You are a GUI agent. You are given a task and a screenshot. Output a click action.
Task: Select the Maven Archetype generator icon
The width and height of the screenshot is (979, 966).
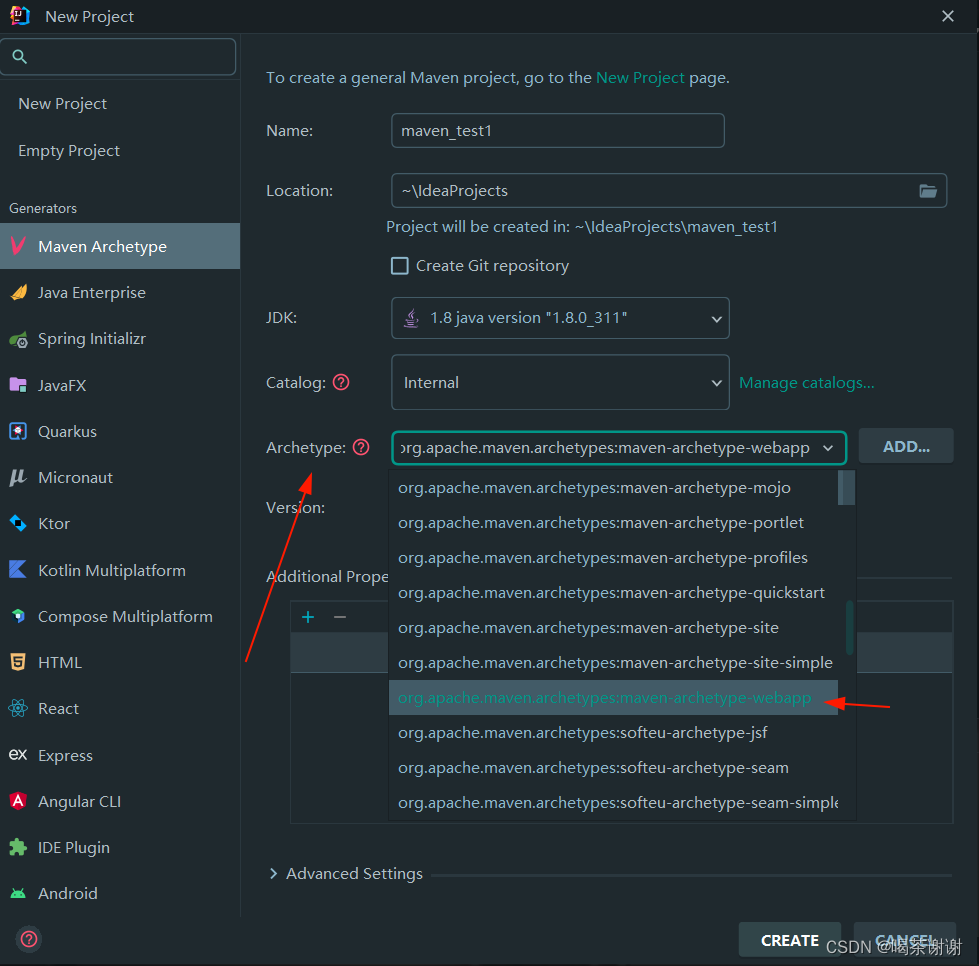tap(18, 245)
